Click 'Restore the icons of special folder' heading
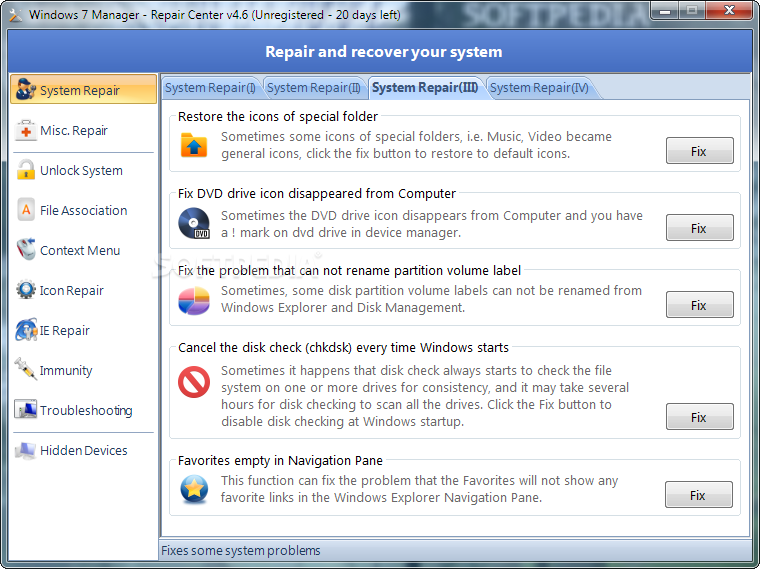760x569 pixels. [278, 117]
